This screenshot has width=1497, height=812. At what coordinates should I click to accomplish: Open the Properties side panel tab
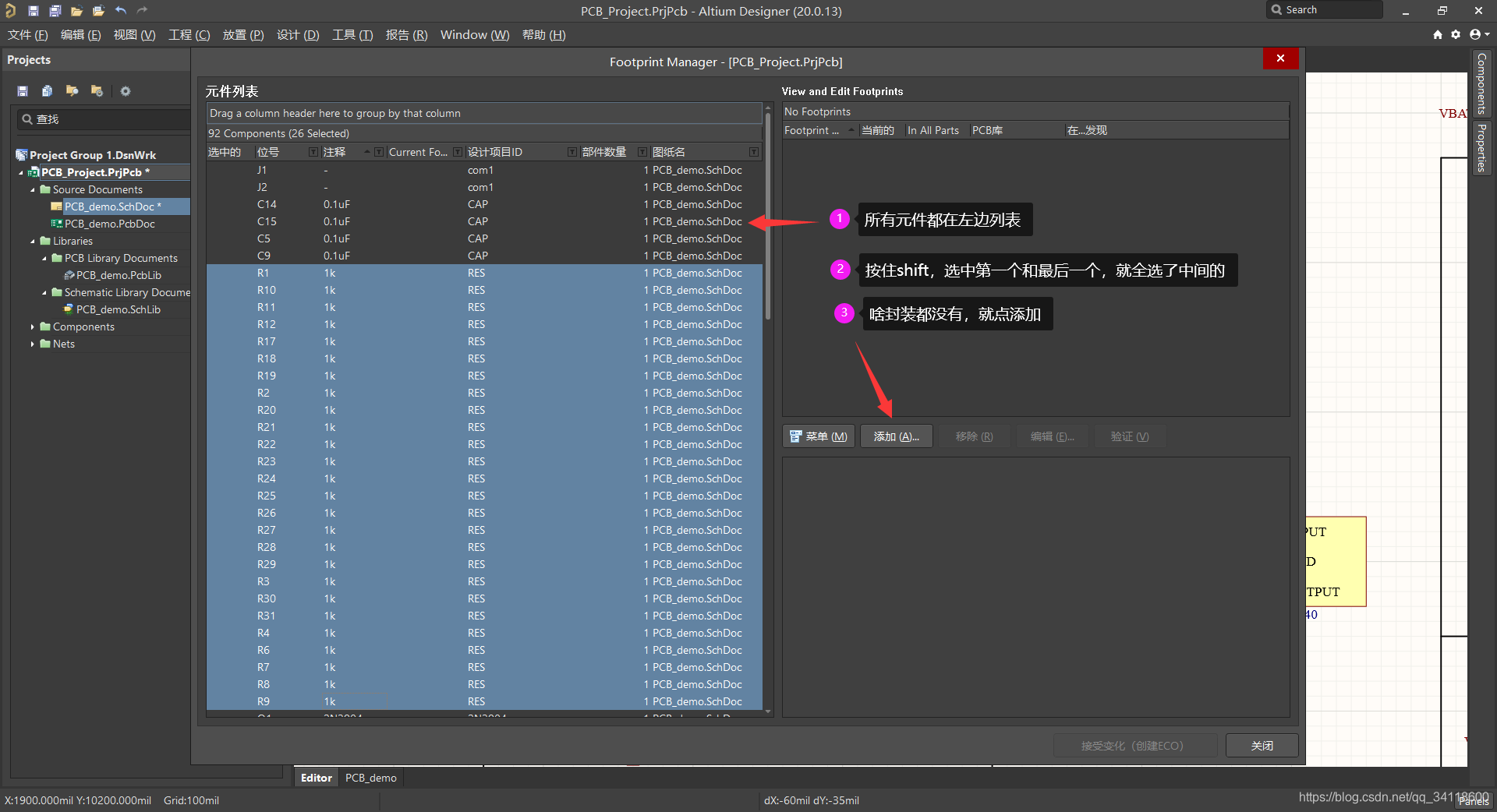click(x=1481, y=148)
